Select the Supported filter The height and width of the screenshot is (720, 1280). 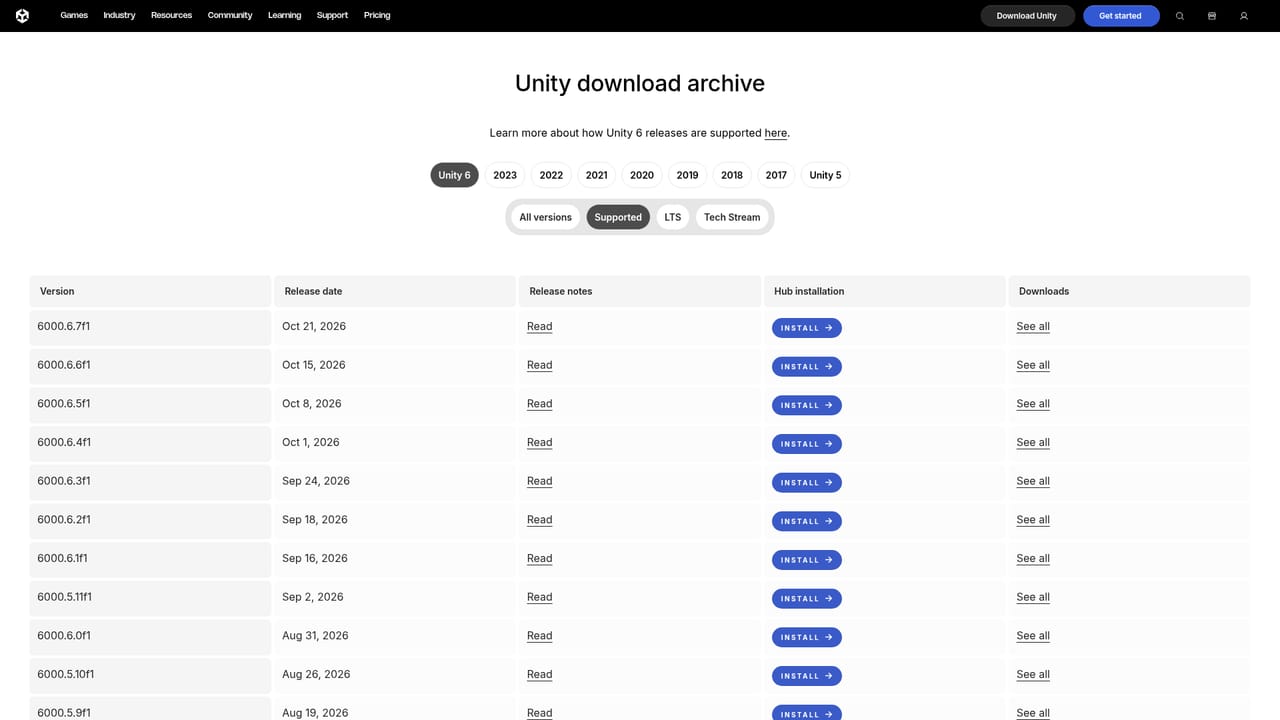618,217
